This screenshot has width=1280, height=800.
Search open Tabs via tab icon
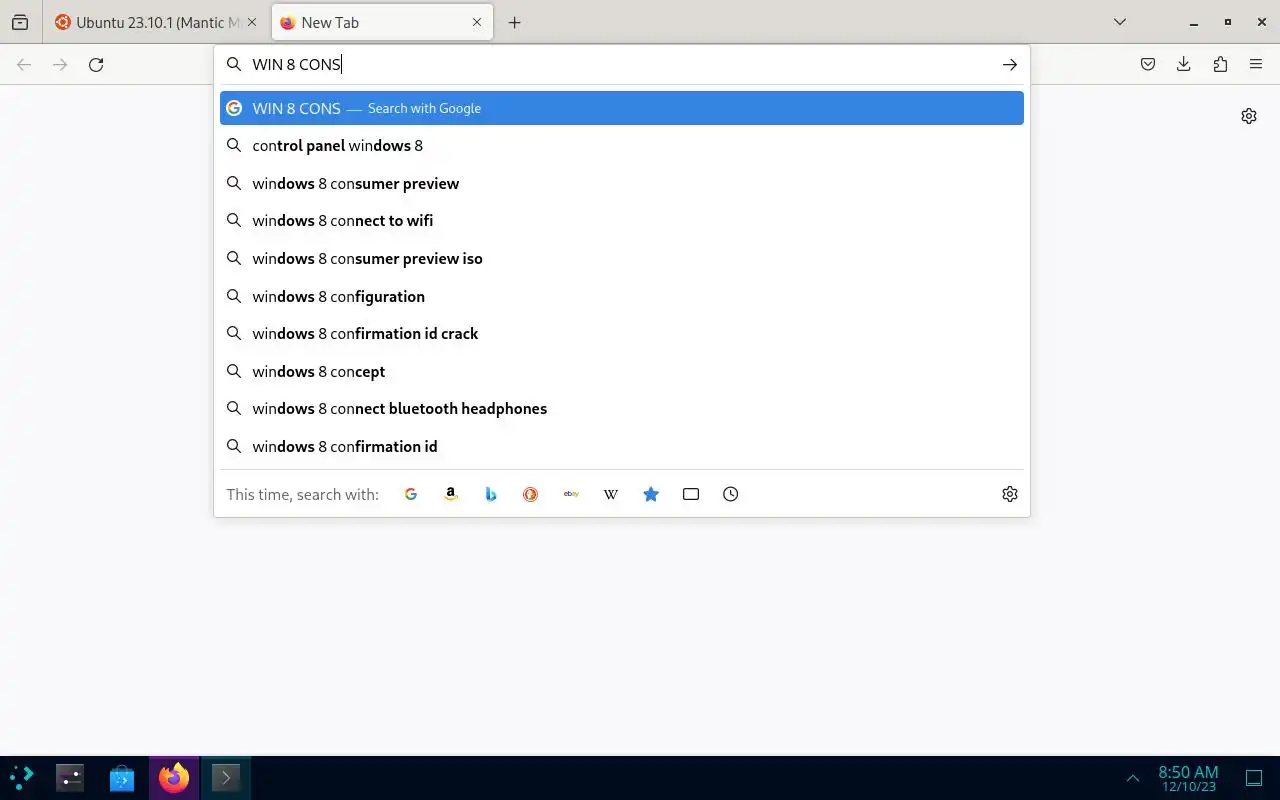point(691,494)
